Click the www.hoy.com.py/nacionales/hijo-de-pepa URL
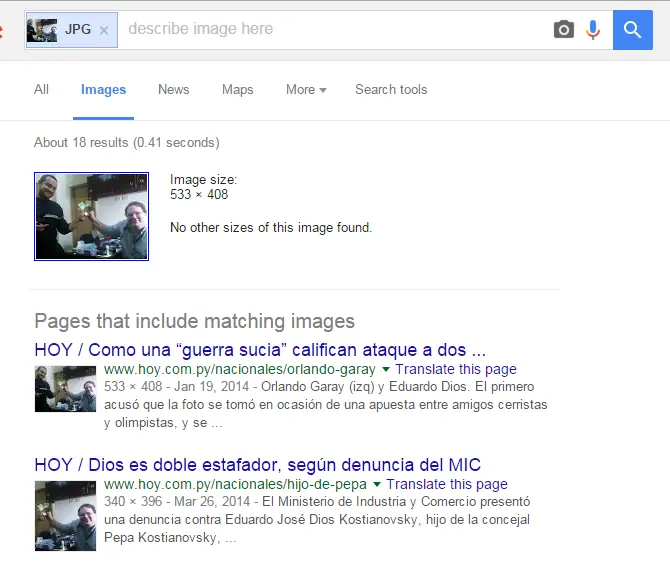Image resolution: width=670 pixels, height=566 pixels. [x=235, y=484]
